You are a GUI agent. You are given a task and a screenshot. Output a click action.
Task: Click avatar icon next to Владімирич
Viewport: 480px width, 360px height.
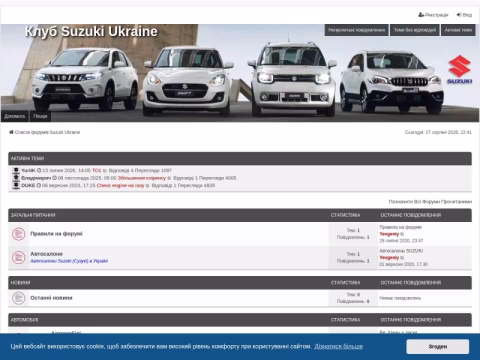(16, 178)
